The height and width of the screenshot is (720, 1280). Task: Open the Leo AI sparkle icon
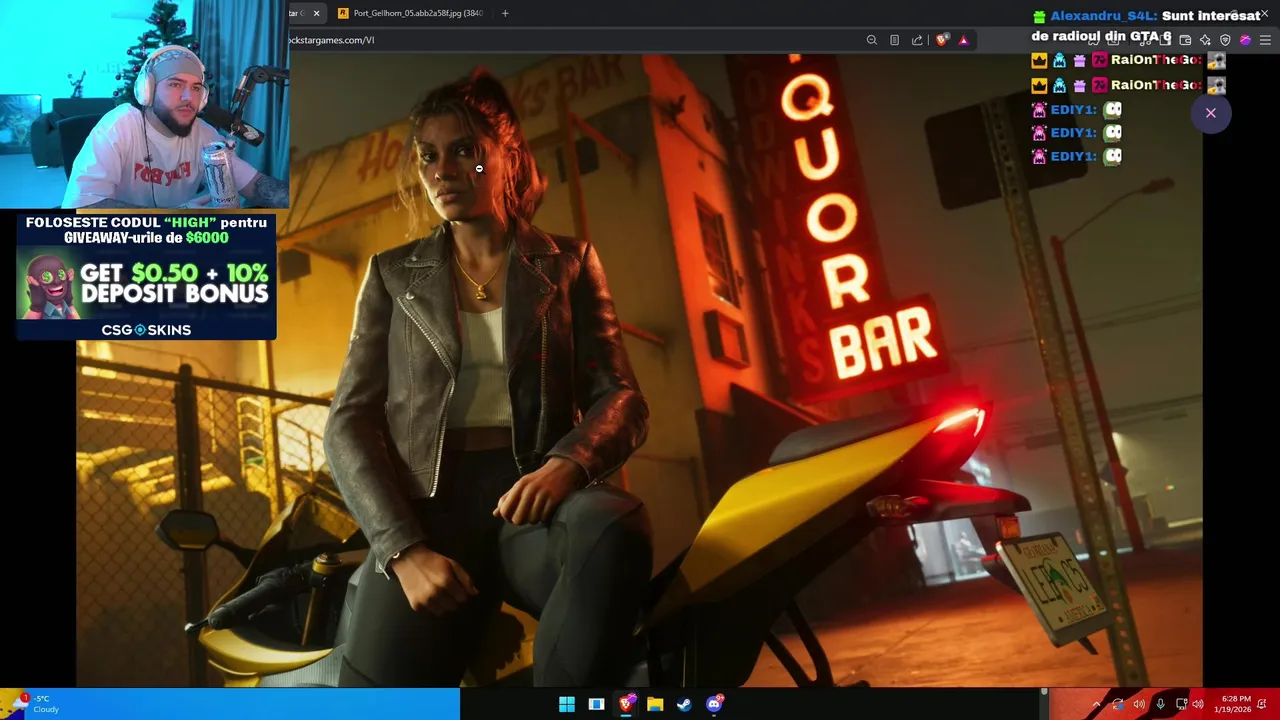coord(1205,40)
